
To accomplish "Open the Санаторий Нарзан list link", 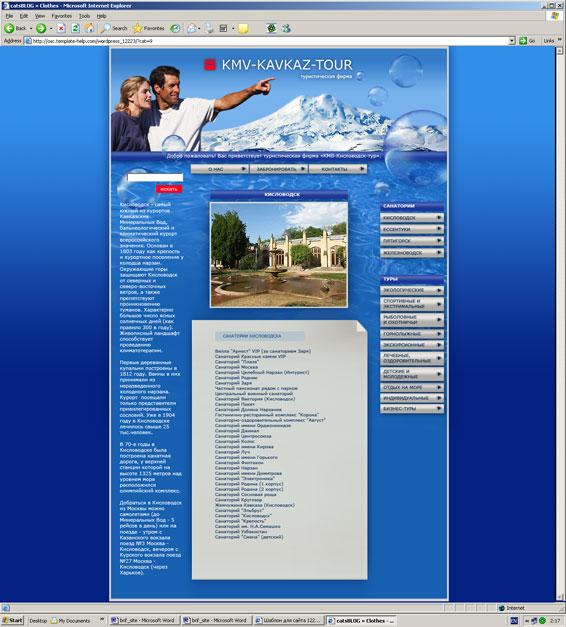I will pyautogui.click(x=236, y=467).
